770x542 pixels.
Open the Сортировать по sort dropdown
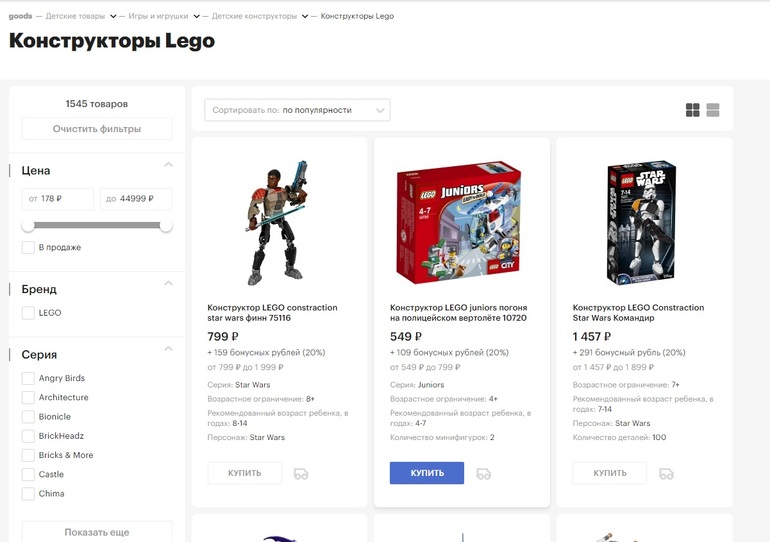[297, 110]
